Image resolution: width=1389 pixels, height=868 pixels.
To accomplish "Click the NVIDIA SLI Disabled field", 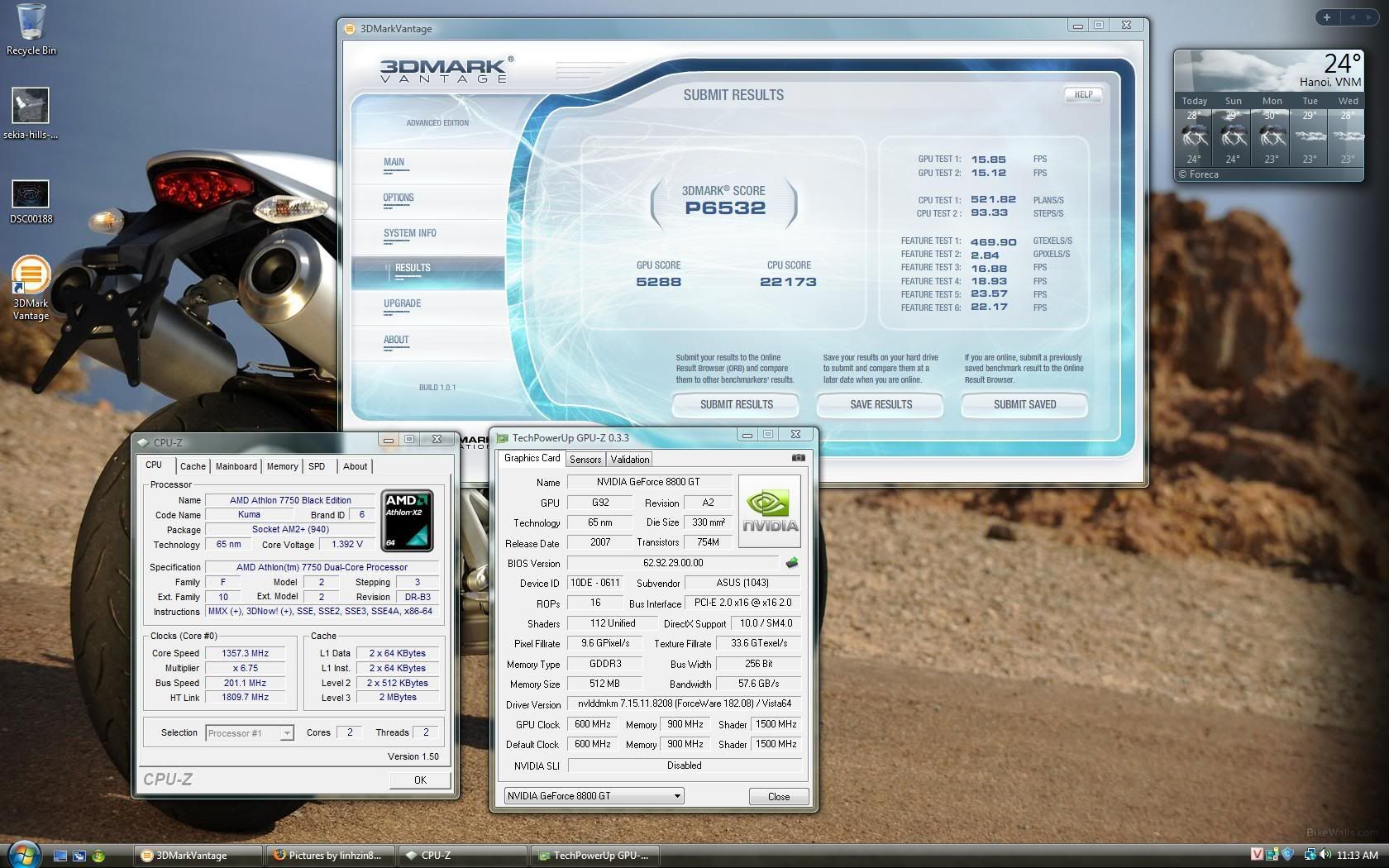I will tap(684, 765).
